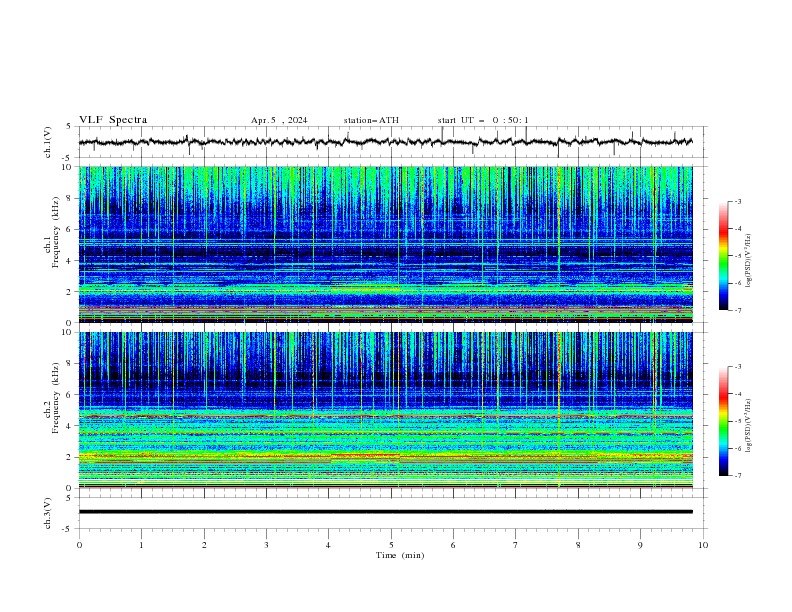Click the 'start UT = 0 : 50: 1' label
Screen dimensions: 792x612
(x=483, y=120)
